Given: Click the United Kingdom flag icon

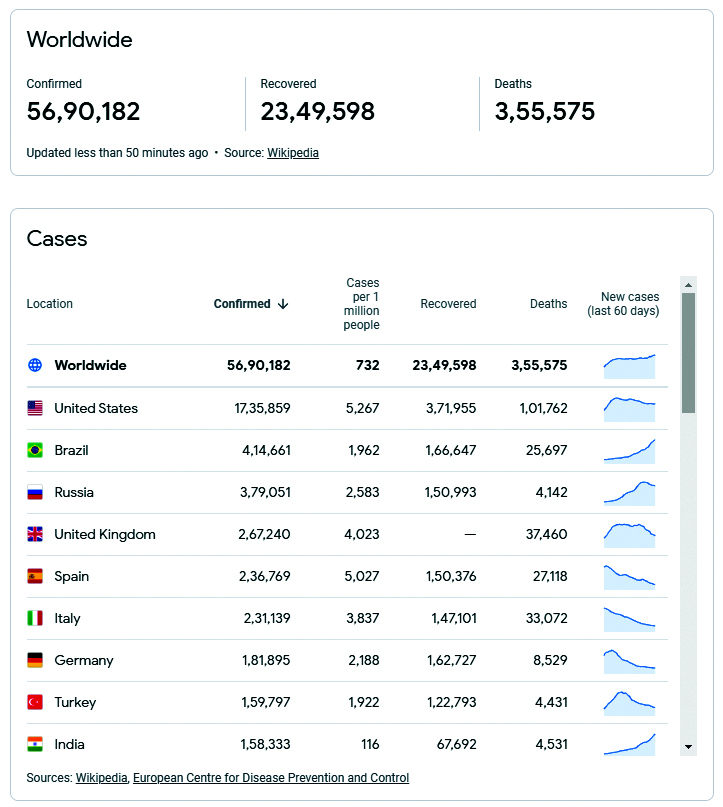Looking at the screenshot, I should point(35,534).
